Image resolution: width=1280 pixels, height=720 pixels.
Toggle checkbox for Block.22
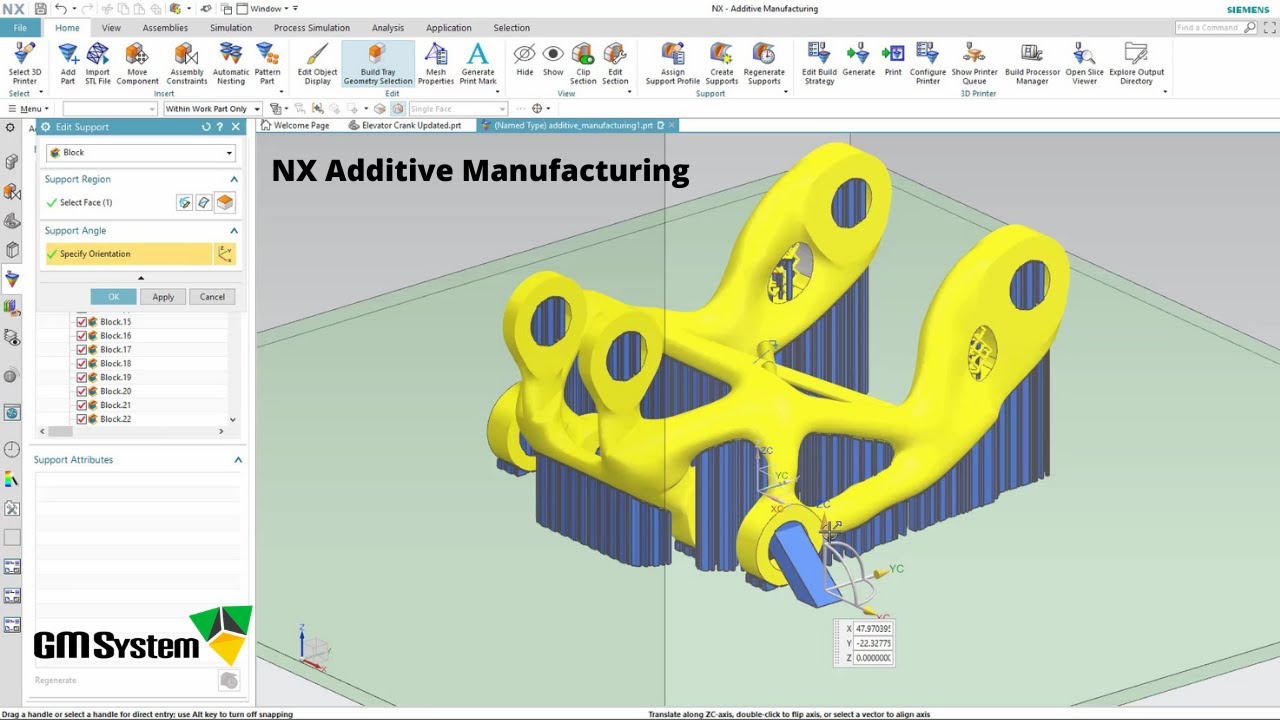point(82,419)
